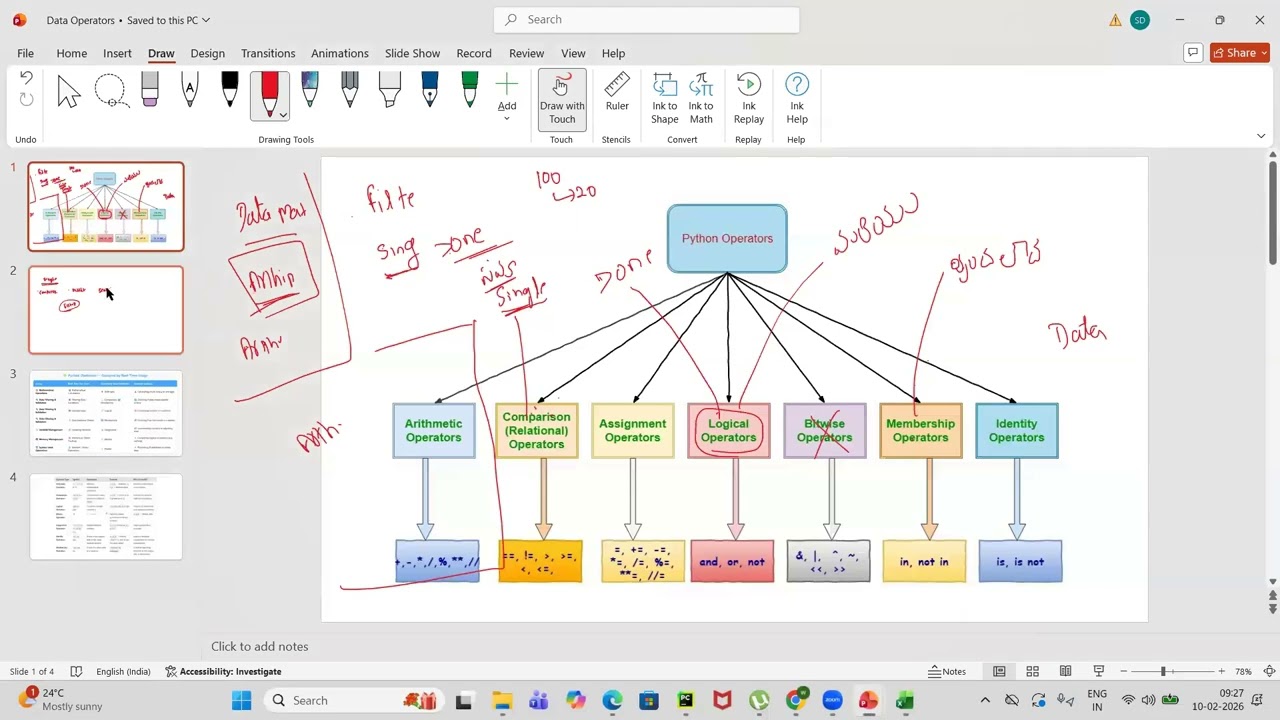Open the Design tab

(x=207, y=53)
